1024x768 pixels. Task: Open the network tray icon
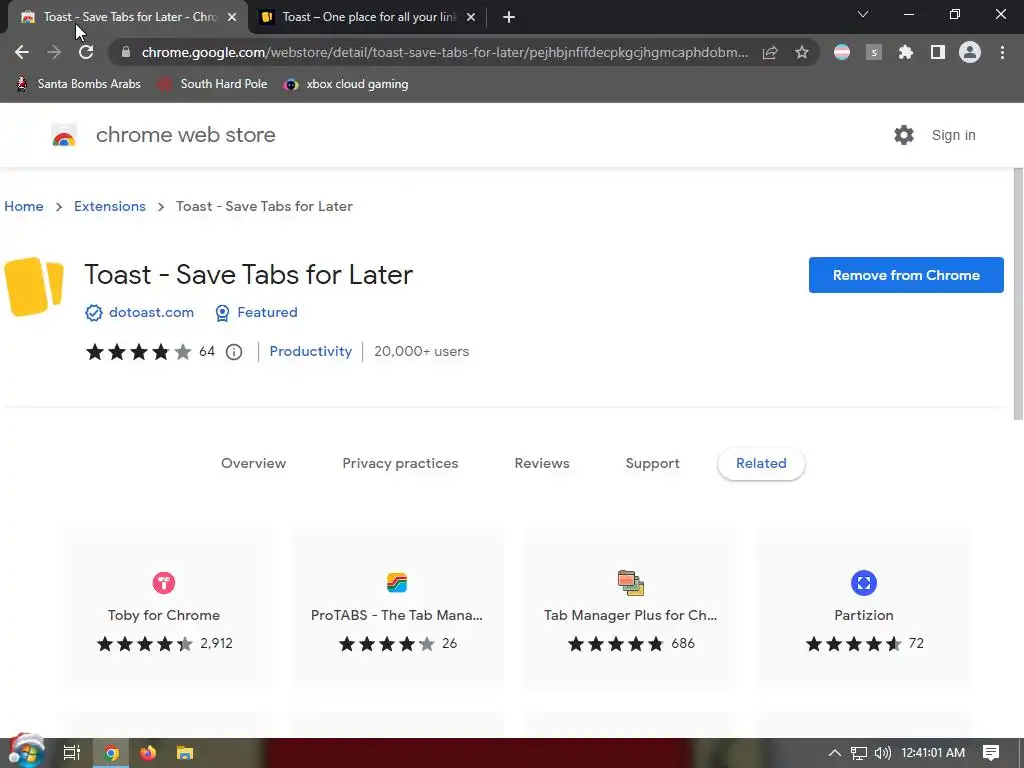[x=859, y=753]
